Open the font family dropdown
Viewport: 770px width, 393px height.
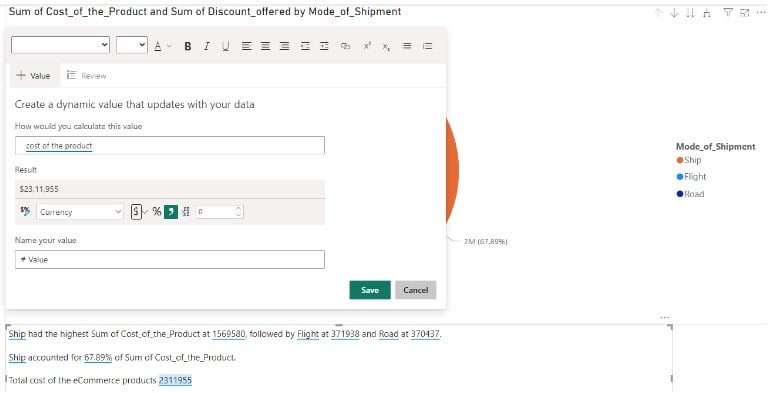60,45
